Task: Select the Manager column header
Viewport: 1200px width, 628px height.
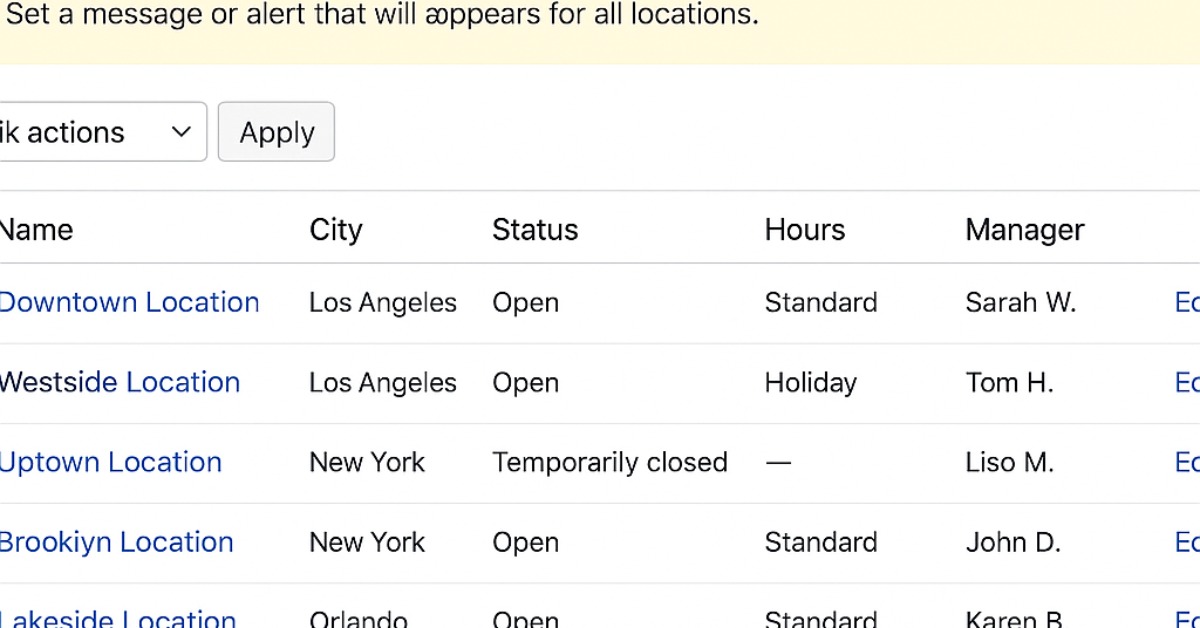Action: tap(1025, 230)
